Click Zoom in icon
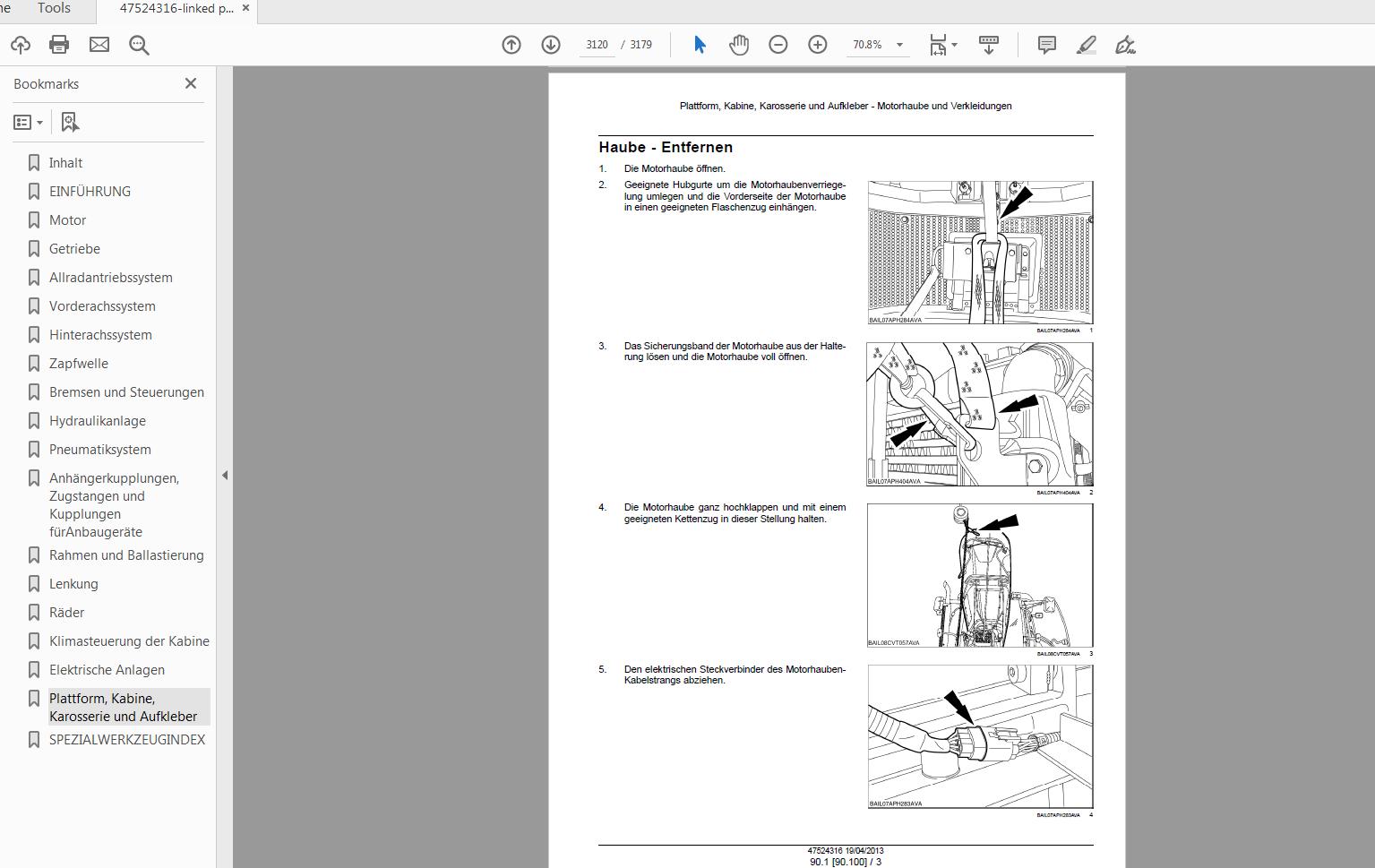Viewport: 1375px width, 868px height. (x=816, y=44)
